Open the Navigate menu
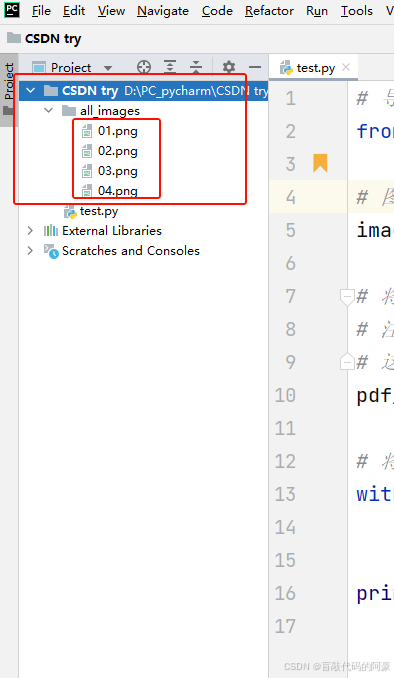Image resolution: width=394 pixels, height=678 pixels. 163,10
